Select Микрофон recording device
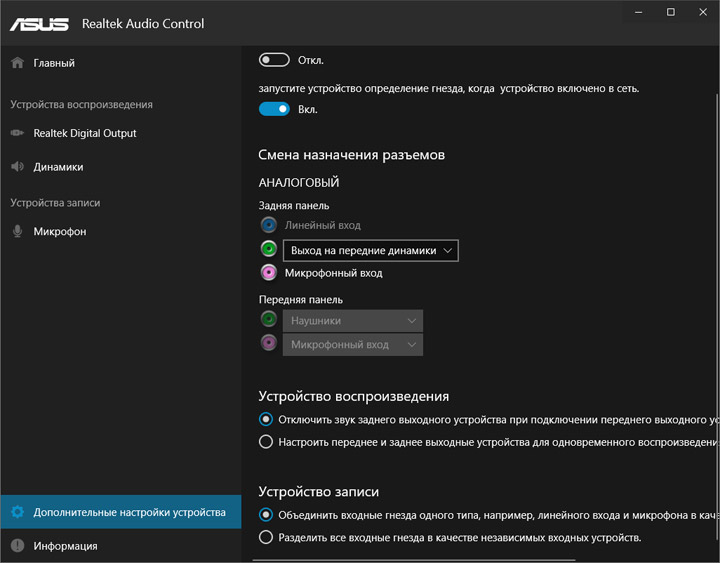720x563 pixels. tap(59, 232)
